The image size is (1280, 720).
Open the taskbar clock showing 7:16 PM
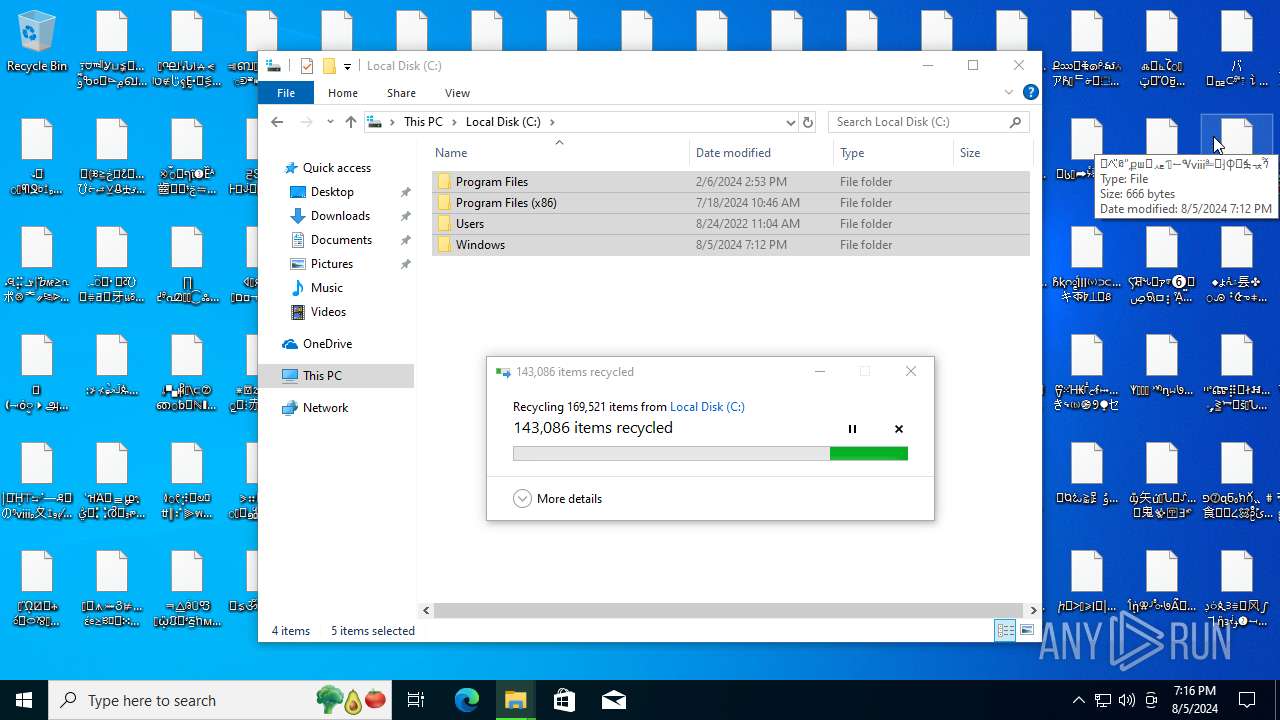1193,700
